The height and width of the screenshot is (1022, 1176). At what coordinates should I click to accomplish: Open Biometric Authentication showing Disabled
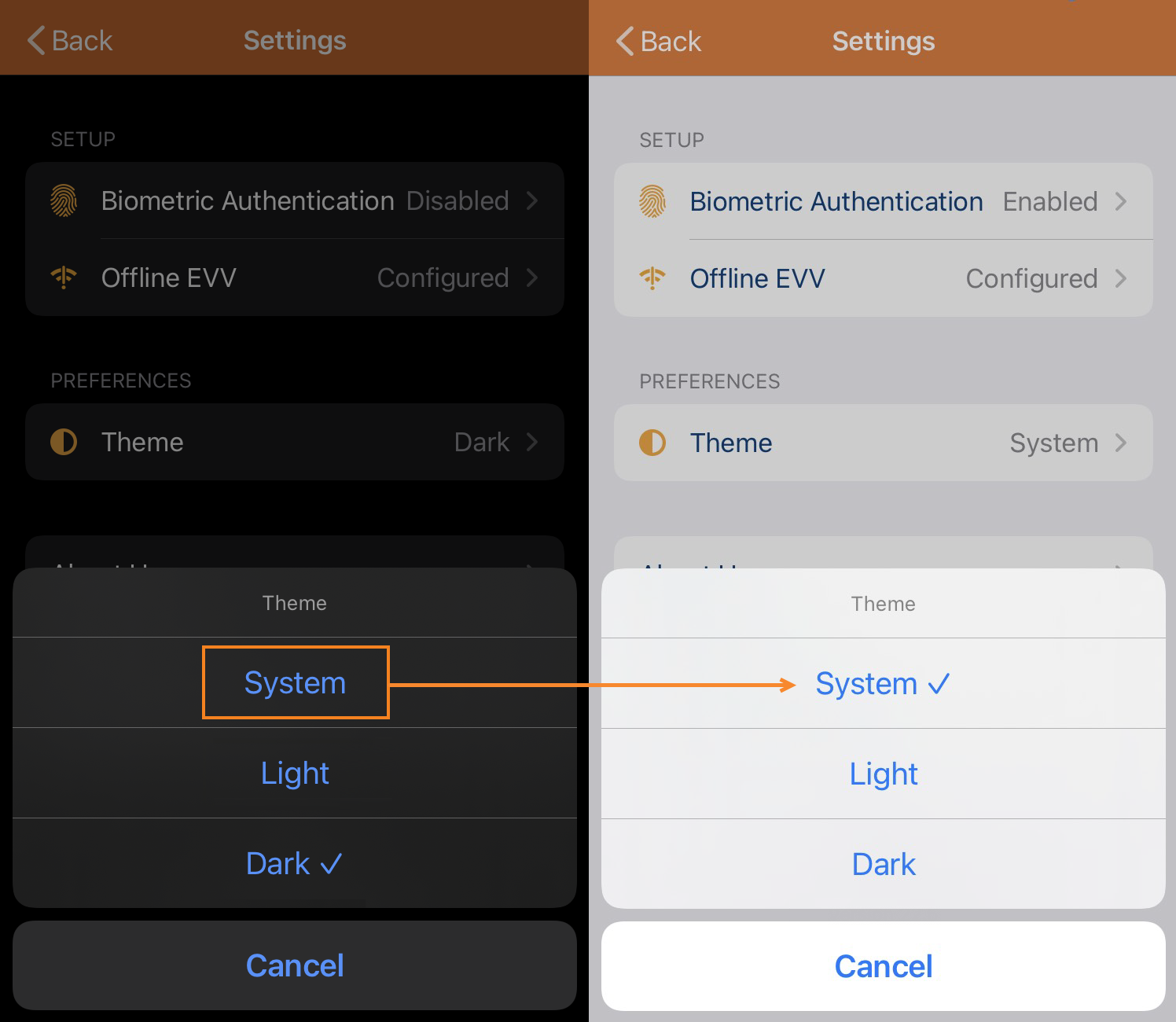click(x=295, y=200)
